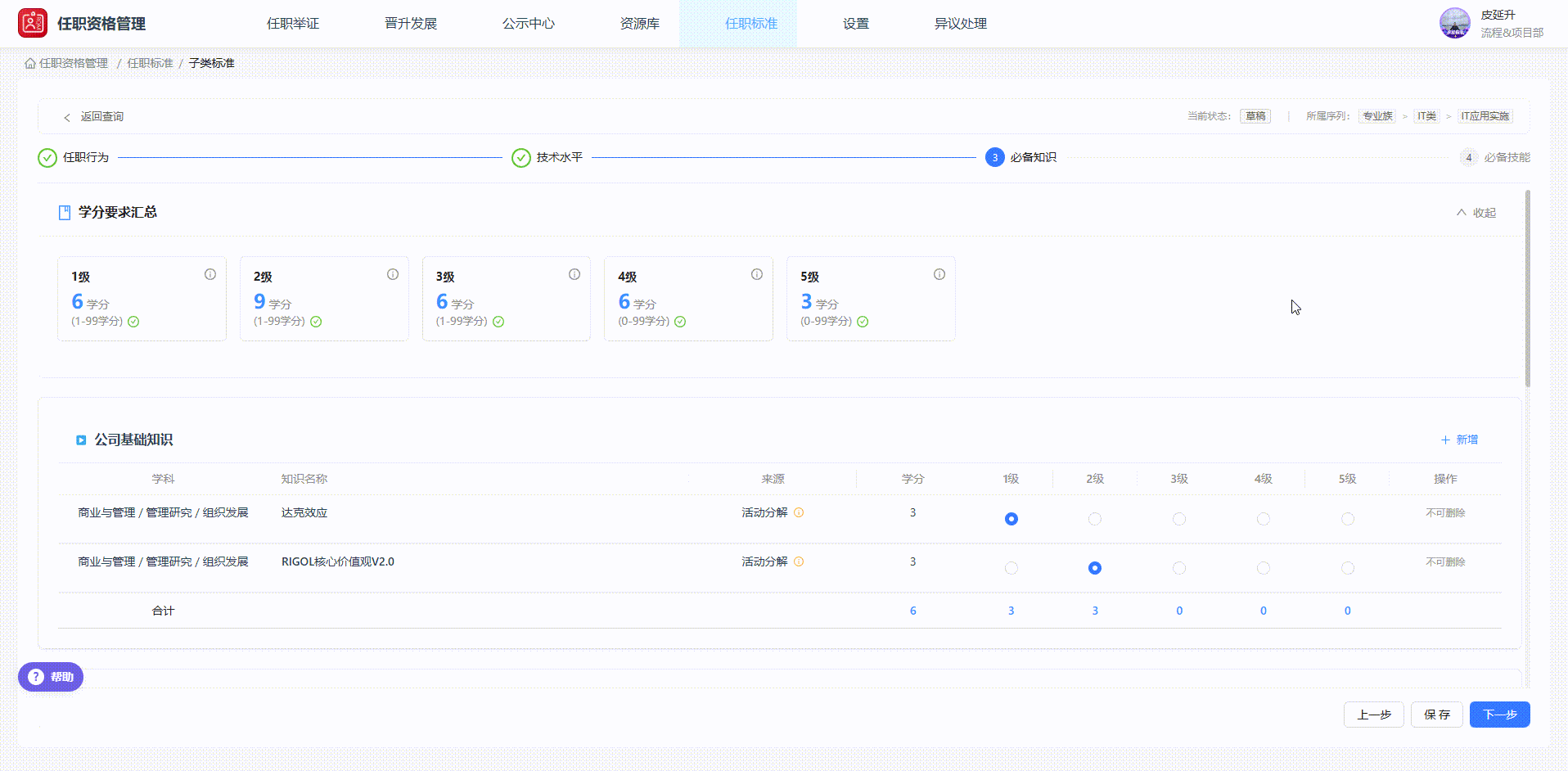
Task: Collapse 学分要求汇总 section with 收起
Action: click(1476, 213)
